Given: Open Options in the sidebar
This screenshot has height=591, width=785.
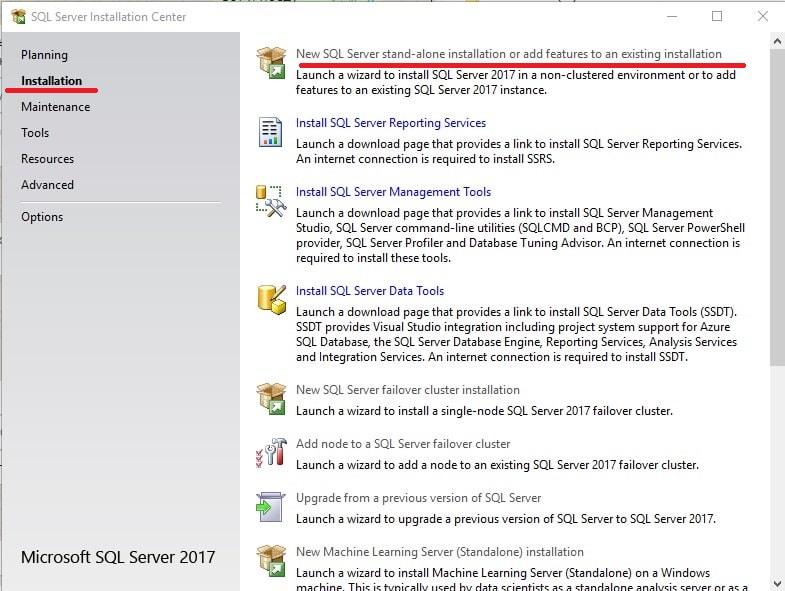Looking at the screenshot, I should coord(42,217).
